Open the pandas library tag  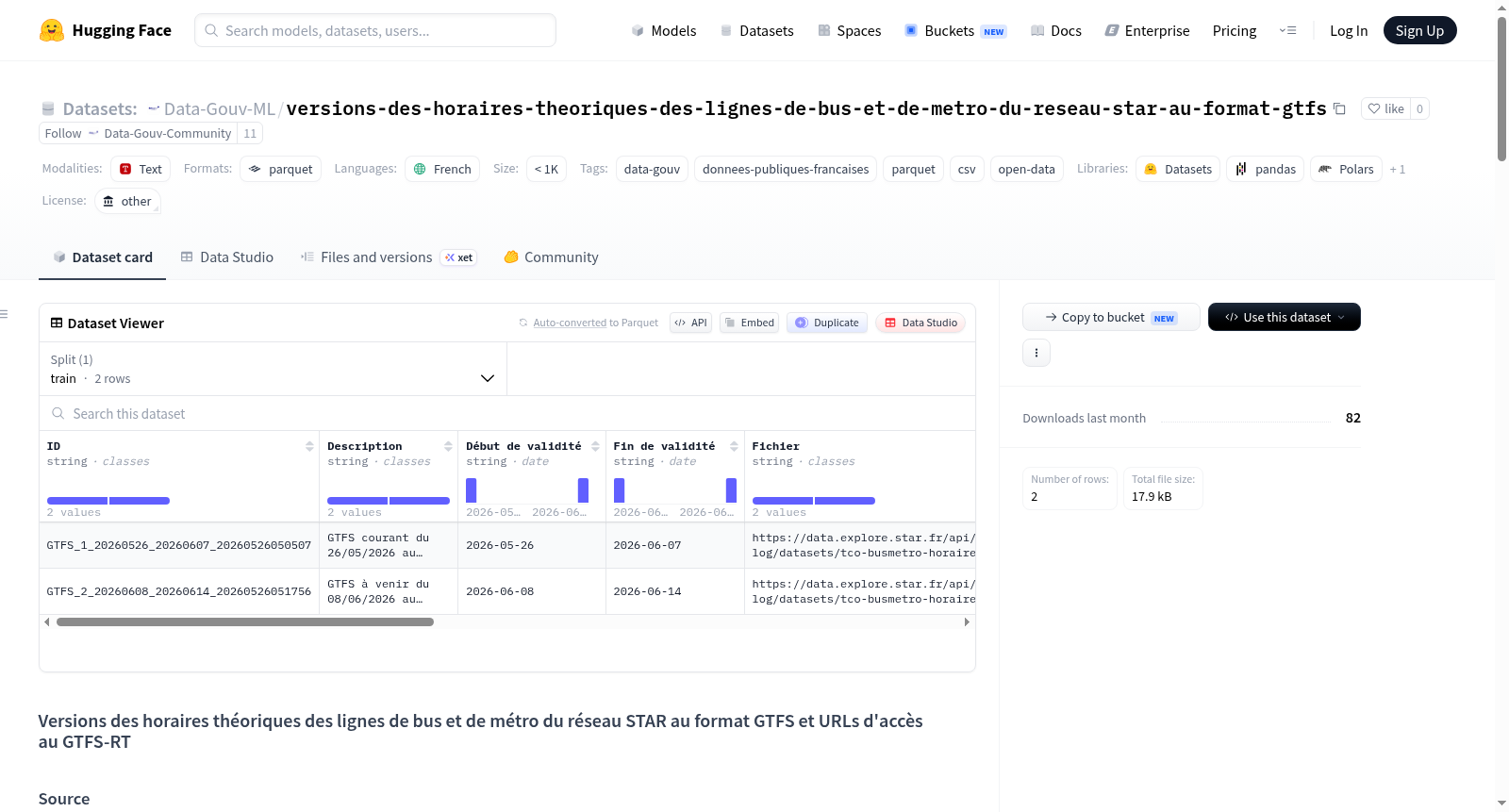click(1266, 169)
